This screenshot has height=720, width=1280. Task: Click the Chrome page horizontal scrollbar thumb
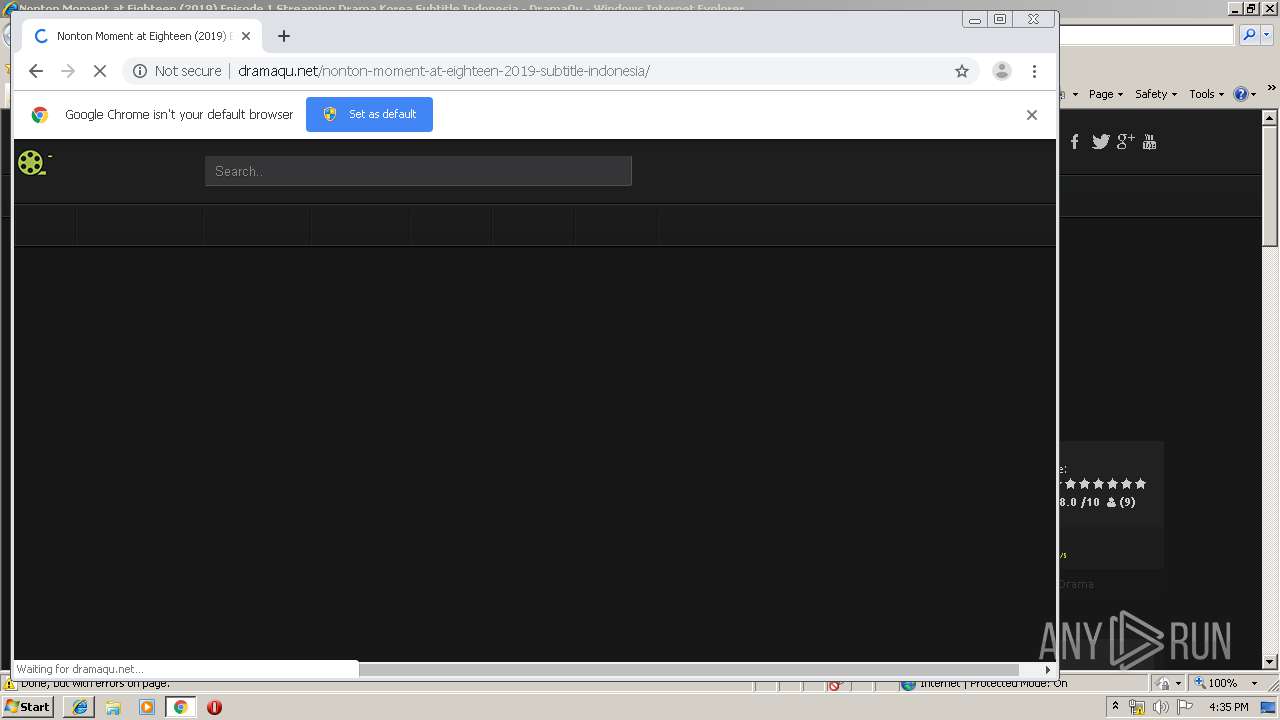[689, 669]
